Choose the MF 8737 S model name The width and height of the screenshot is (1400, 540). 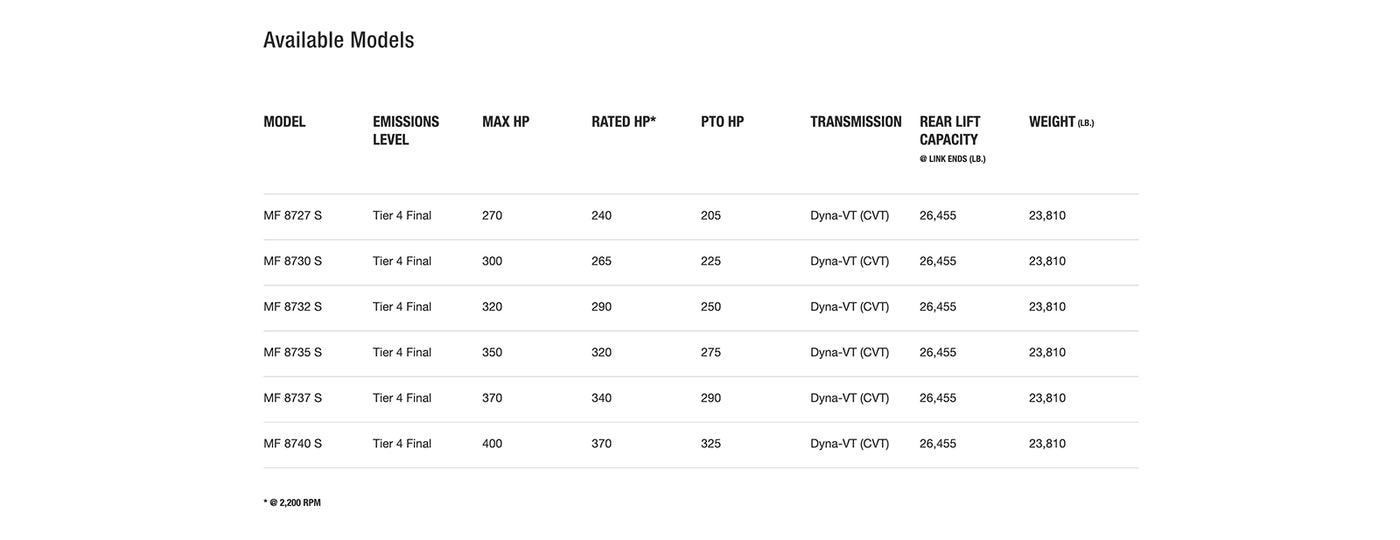(x=293, y=398)
